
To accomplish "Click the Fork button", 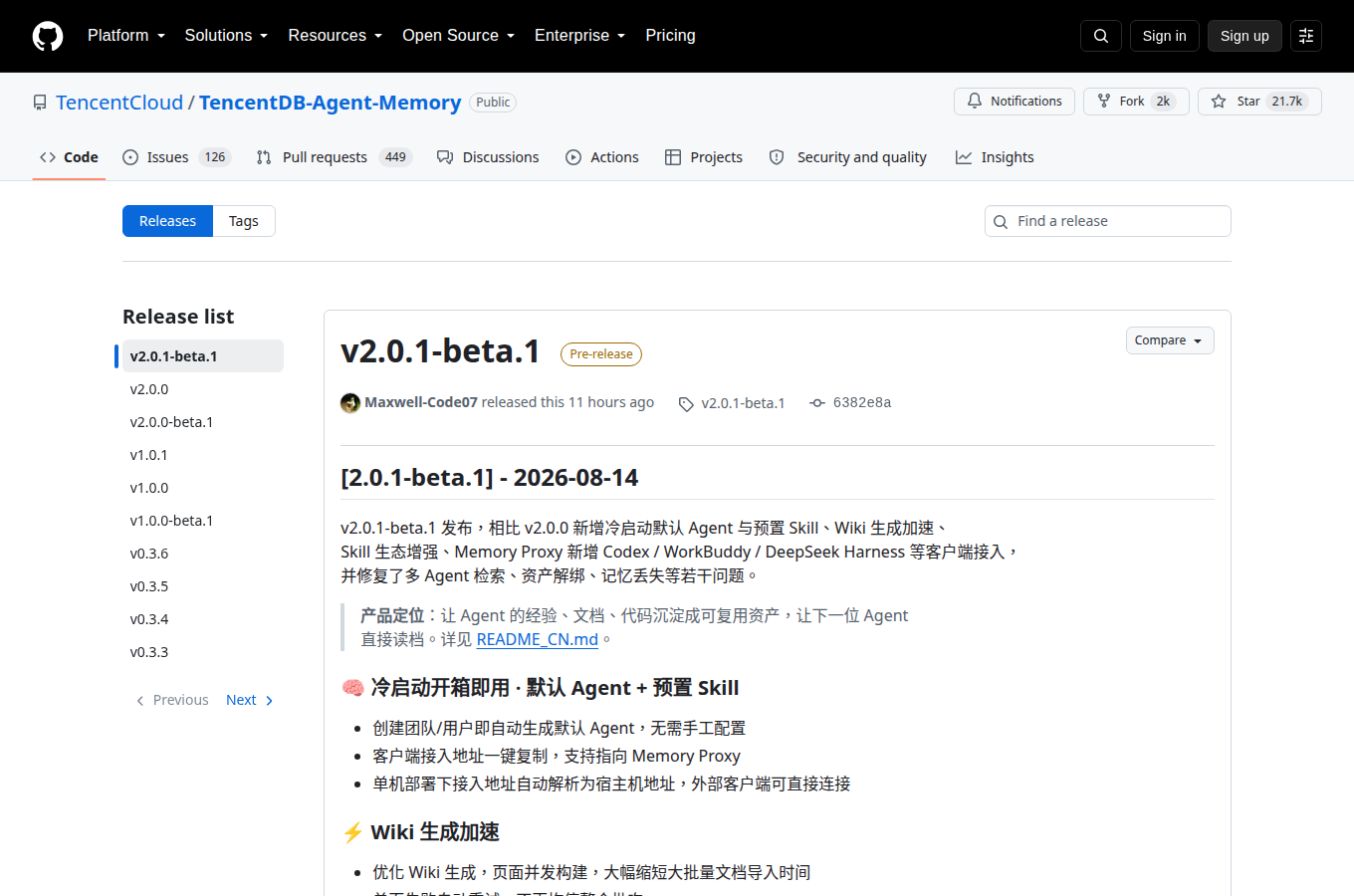I will coord(1136,102).
